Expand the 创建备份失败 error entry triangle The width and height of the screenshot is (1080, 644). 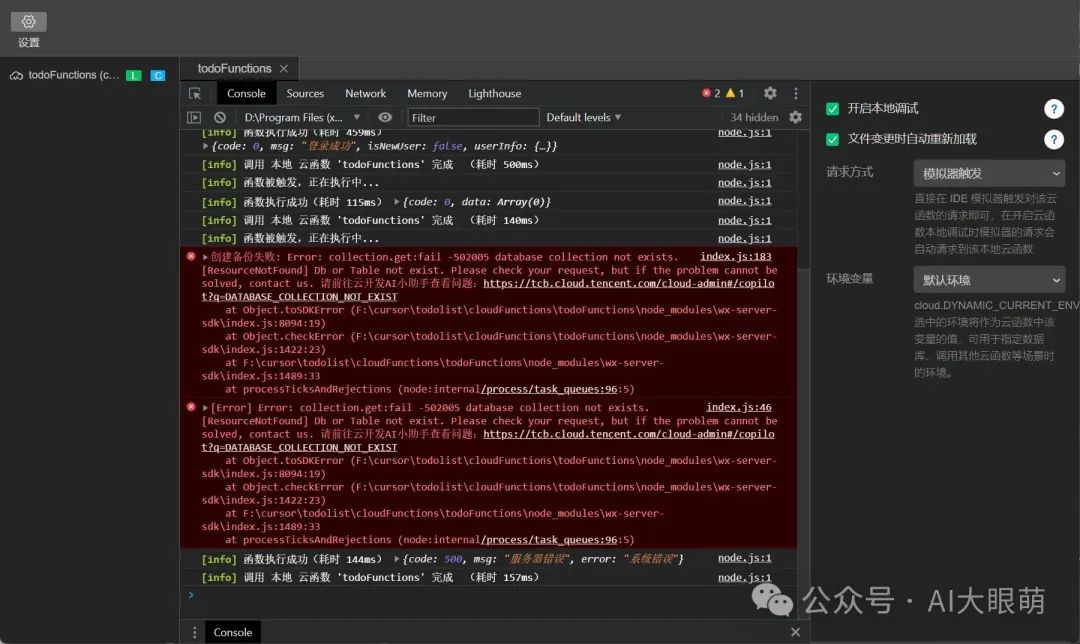206,257
